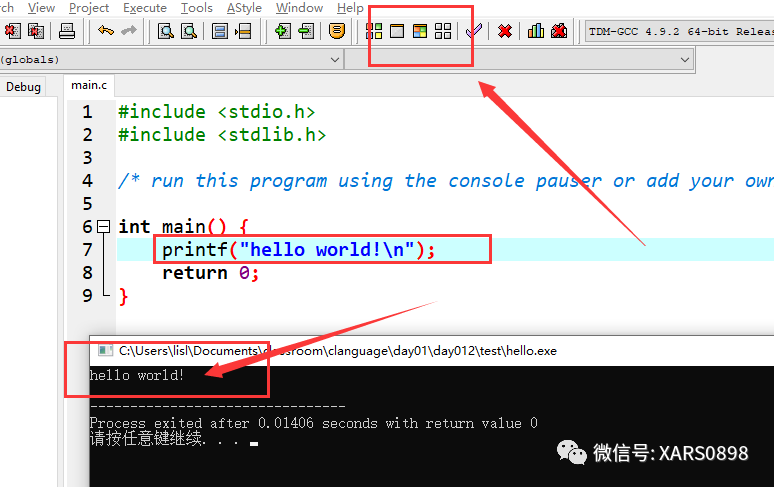Click the hello.exe console window icon
Viewport: 774px width, 487px height.
click(x=105, y=351)
